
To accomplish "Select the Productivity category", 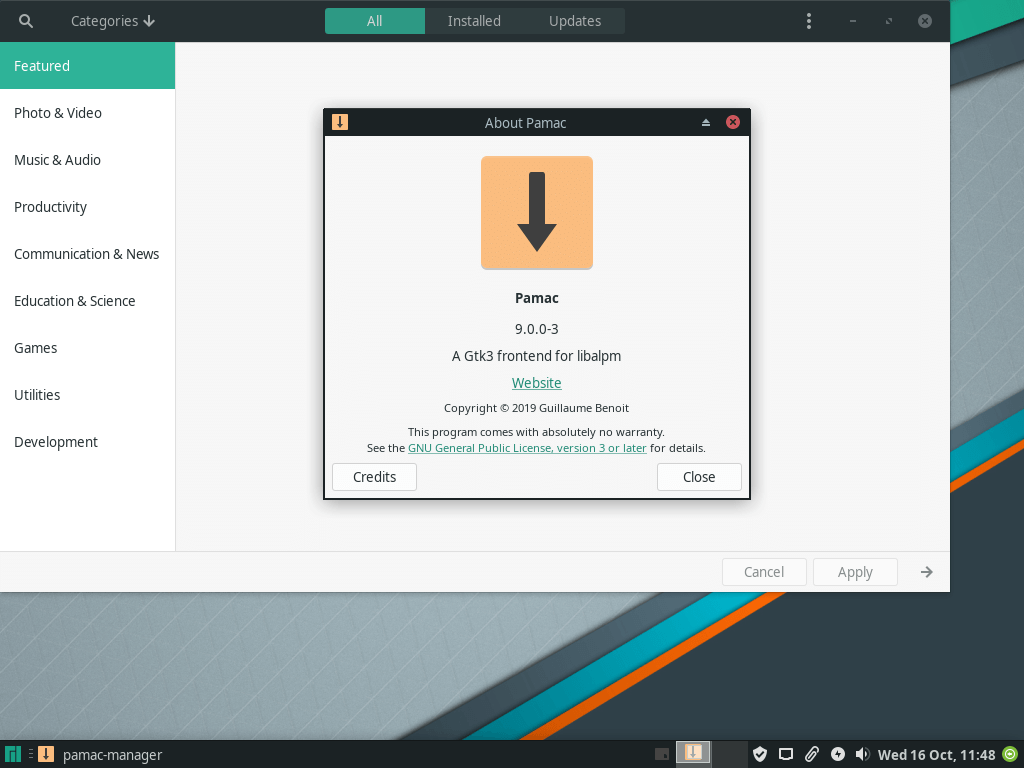I will pyautogui.click(x=88, y=207).
